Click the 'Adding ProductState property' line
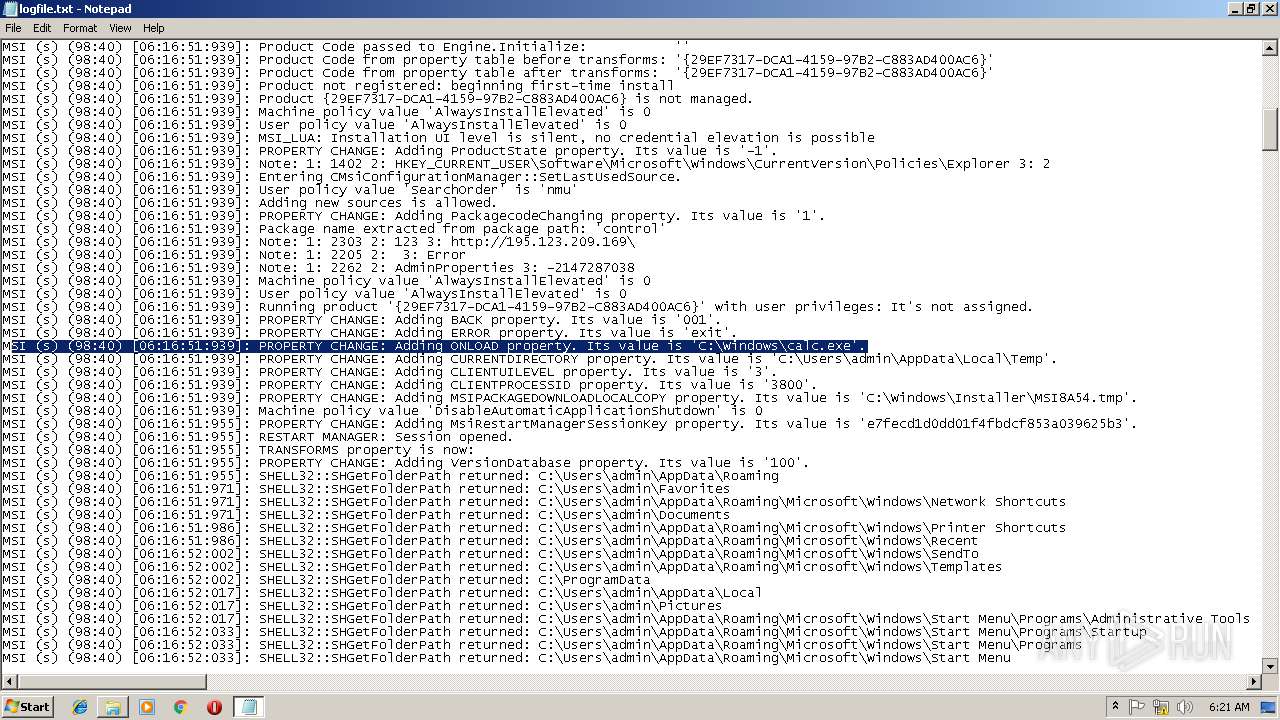 (x=389, y=151)
